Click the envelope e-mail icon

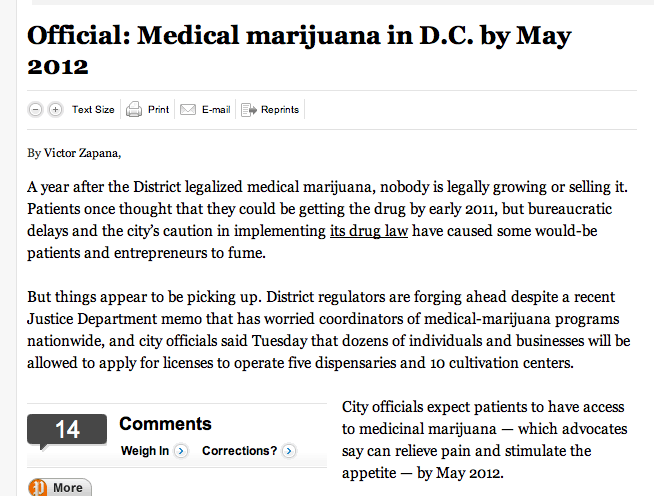(188, 110)
